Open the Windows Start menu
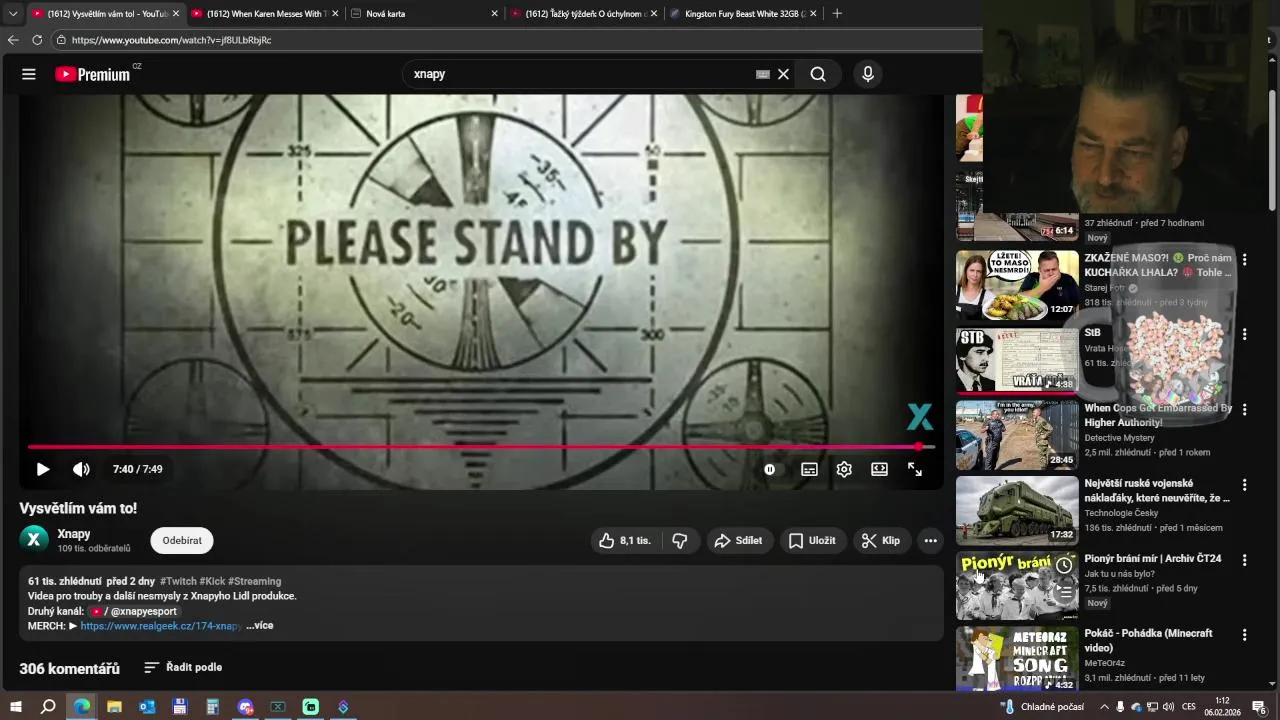1280x720 pixels. click(15, 707)
